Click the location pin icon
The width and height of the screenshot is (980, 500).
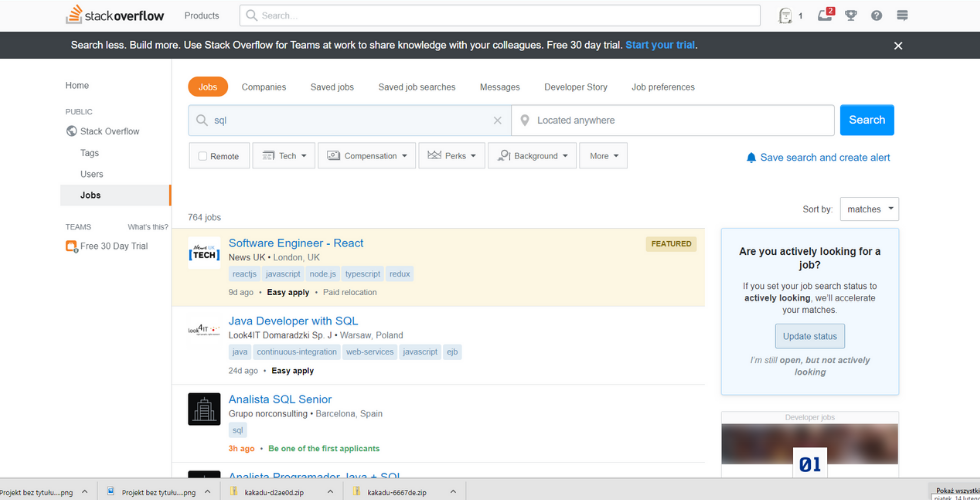point(525,120)
